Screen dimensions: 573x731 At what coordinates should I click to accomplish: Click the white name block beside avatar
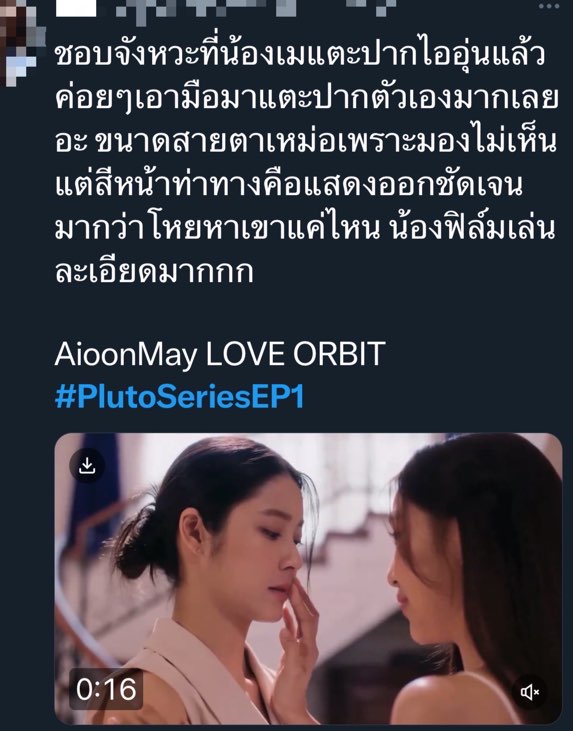point(76,8)
